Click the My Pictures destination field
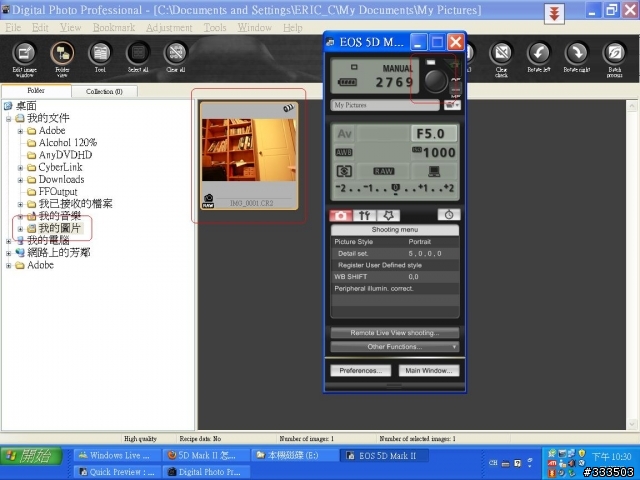 pos(385,105)
